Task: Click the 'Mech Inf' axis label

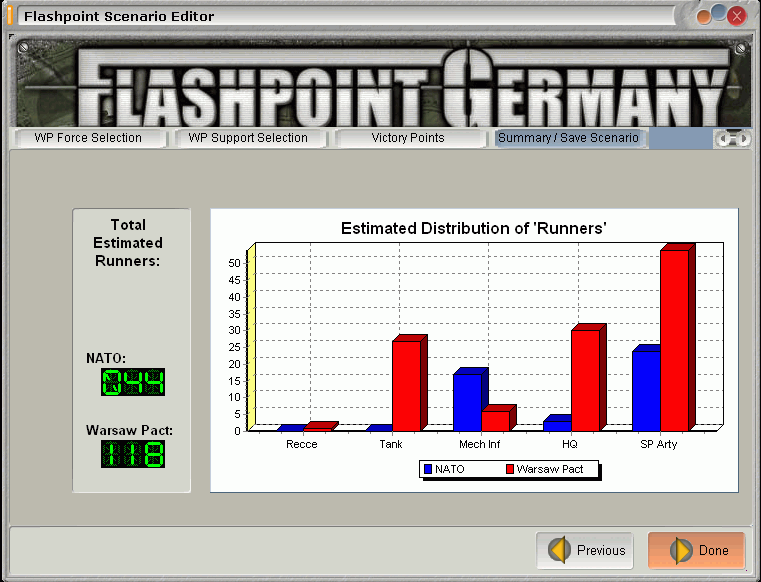Action: [x=480, y=444]
